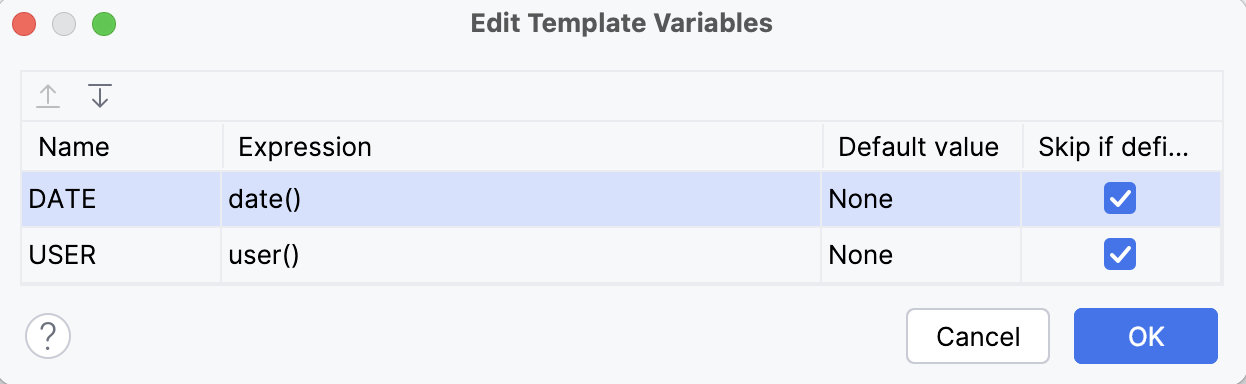Edit Default value None for USER

pos(922,255)
